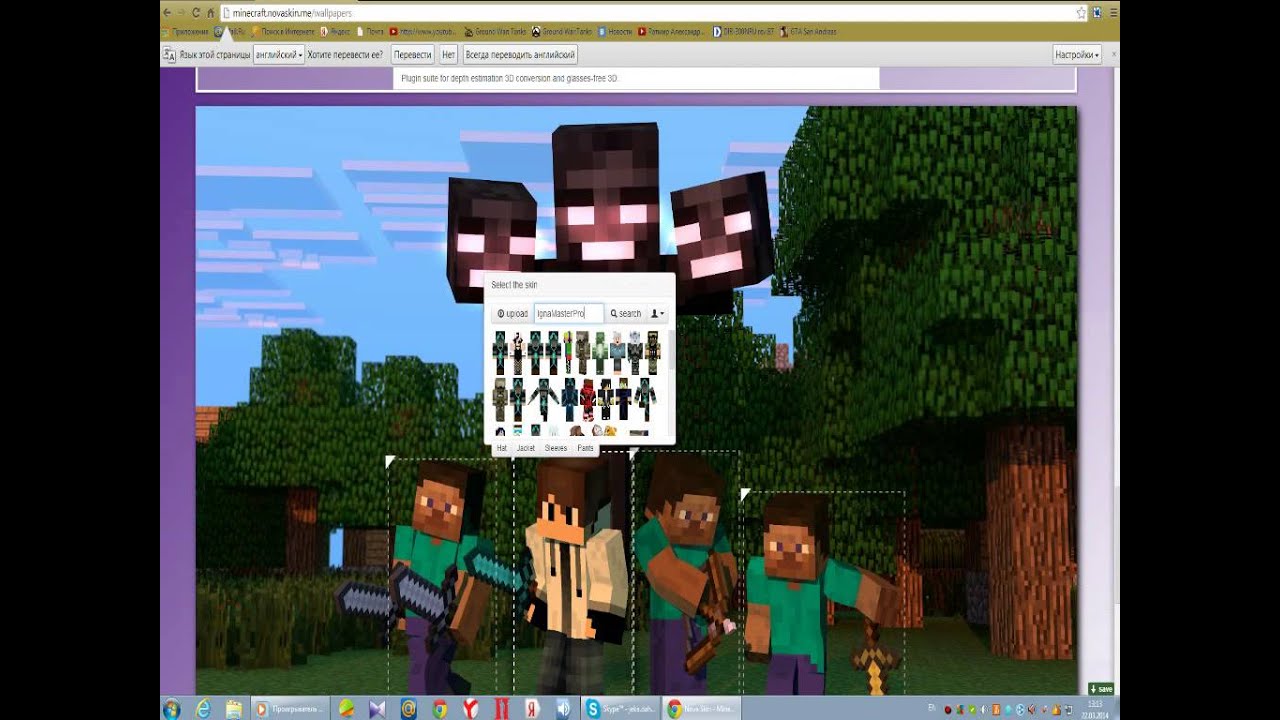This screenshot has width=1280, height=720.
Task: Open the page language dropdown 'английский'
Action: [x=279, y=55]
